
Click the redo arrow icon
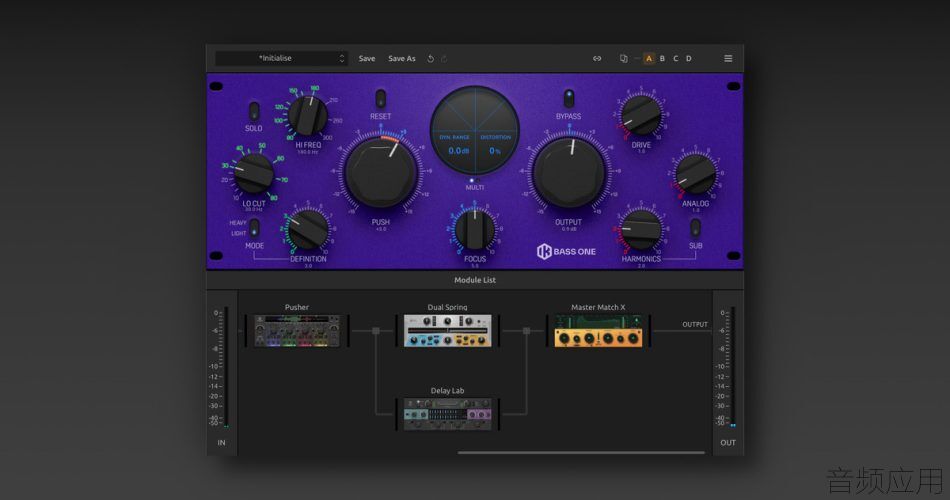(x=444, y=59)
